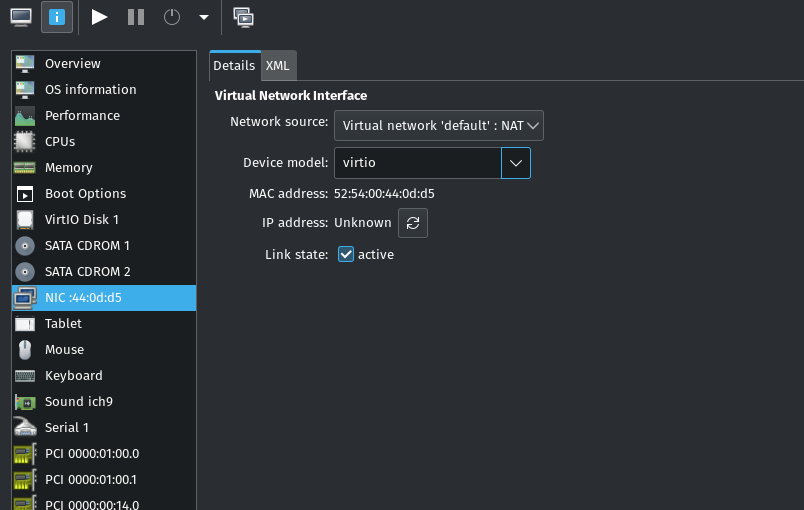Open the shutdown options dropdown arrow
Screen dimensions: 804x510
coord(203,17)
